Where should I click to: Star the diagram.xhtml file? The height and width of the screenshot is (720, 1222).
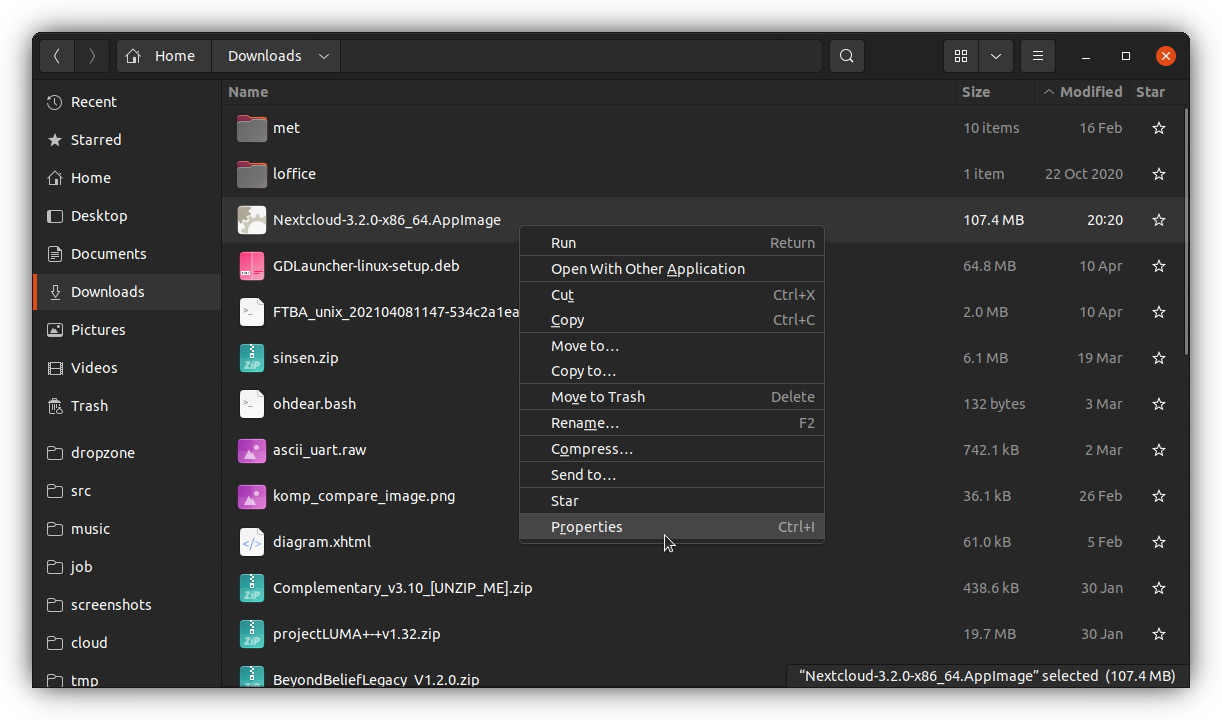click(1159, 542)
